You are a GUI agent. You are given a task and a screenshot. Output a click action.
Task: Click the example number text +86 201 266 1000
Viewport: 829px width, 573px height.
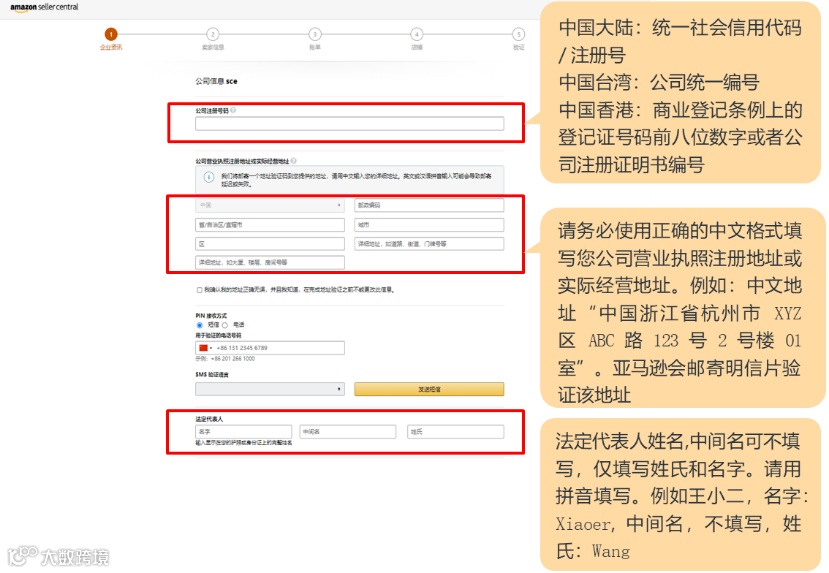coord(233,358)
